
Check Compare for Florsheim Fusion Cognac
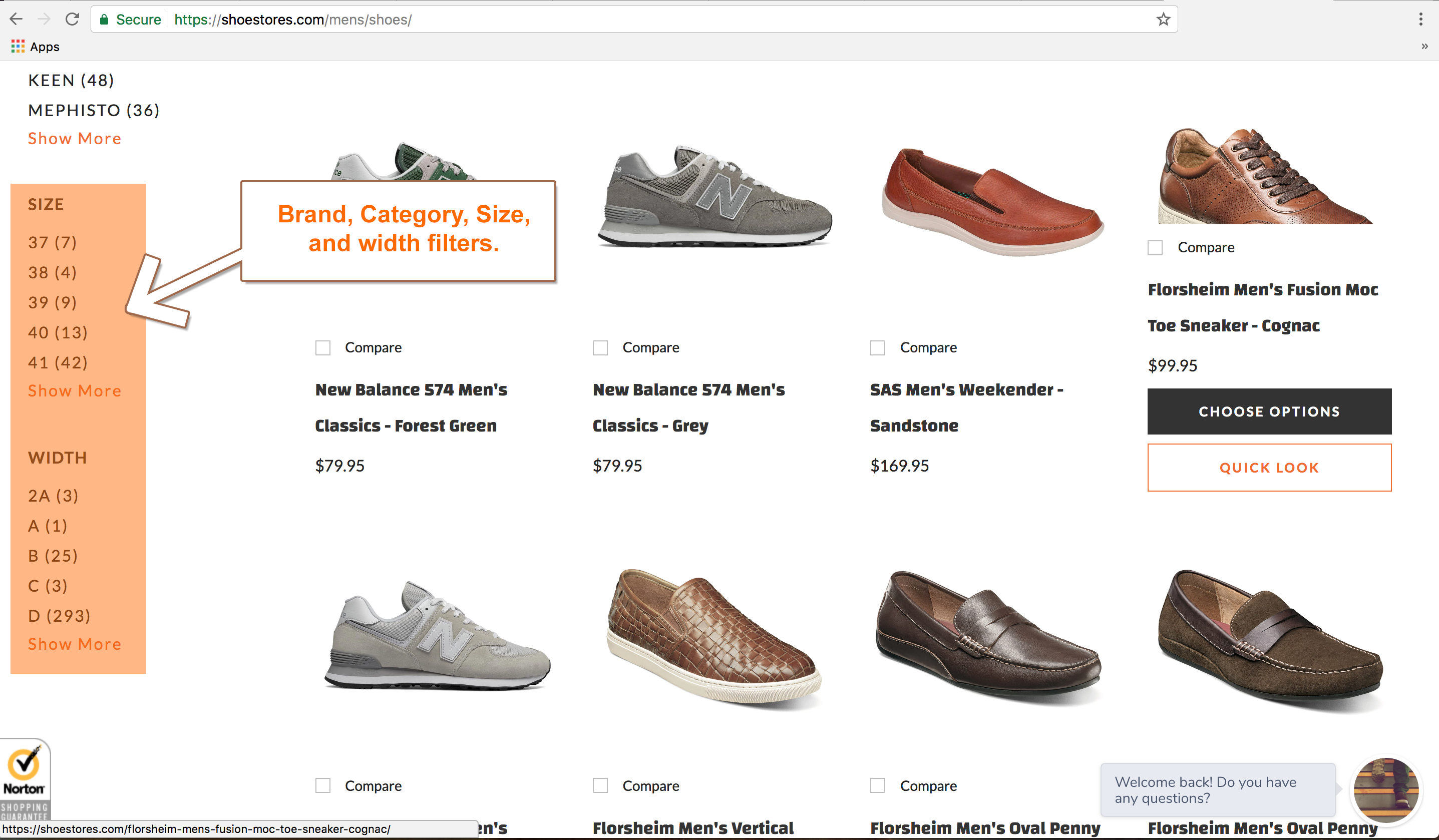tap(1155, 248)
